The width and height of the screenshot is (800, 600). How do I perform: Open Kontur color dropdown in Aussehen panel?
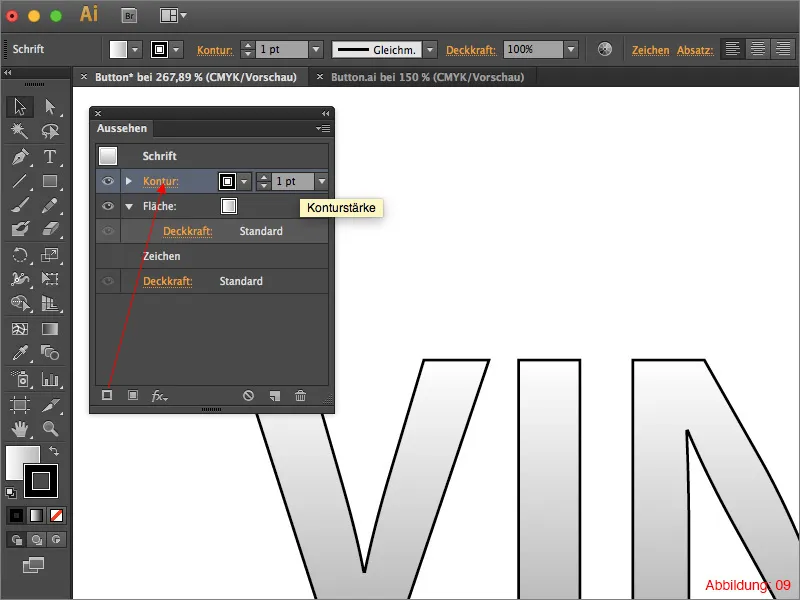(244, 181)
